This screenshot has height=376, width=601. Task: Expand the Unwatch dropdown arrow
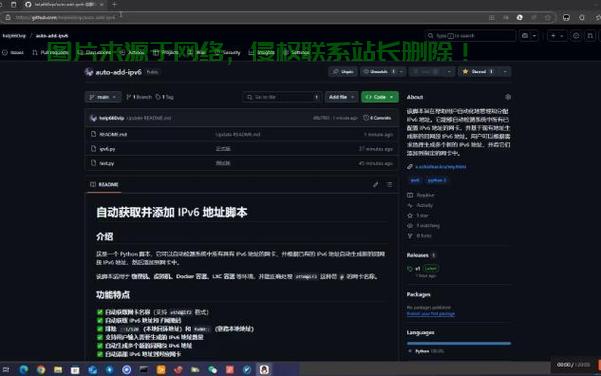401,72
